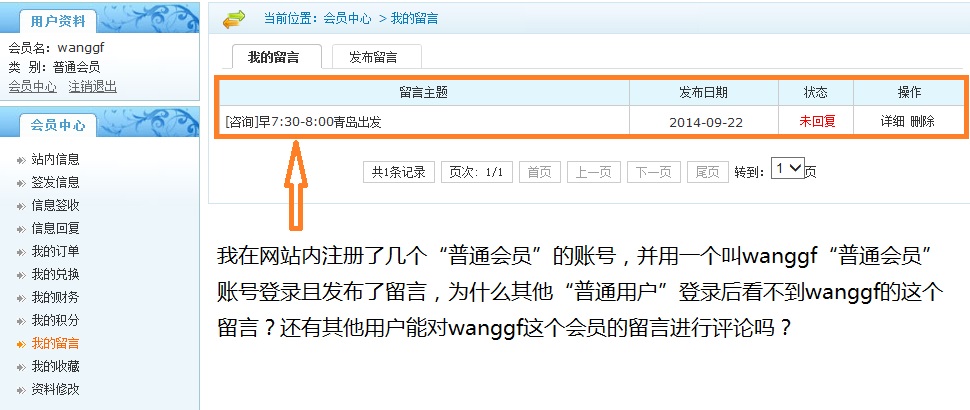Click arrow icon beside 站内信息
970x410 pixels.
[x=22, y=160]
